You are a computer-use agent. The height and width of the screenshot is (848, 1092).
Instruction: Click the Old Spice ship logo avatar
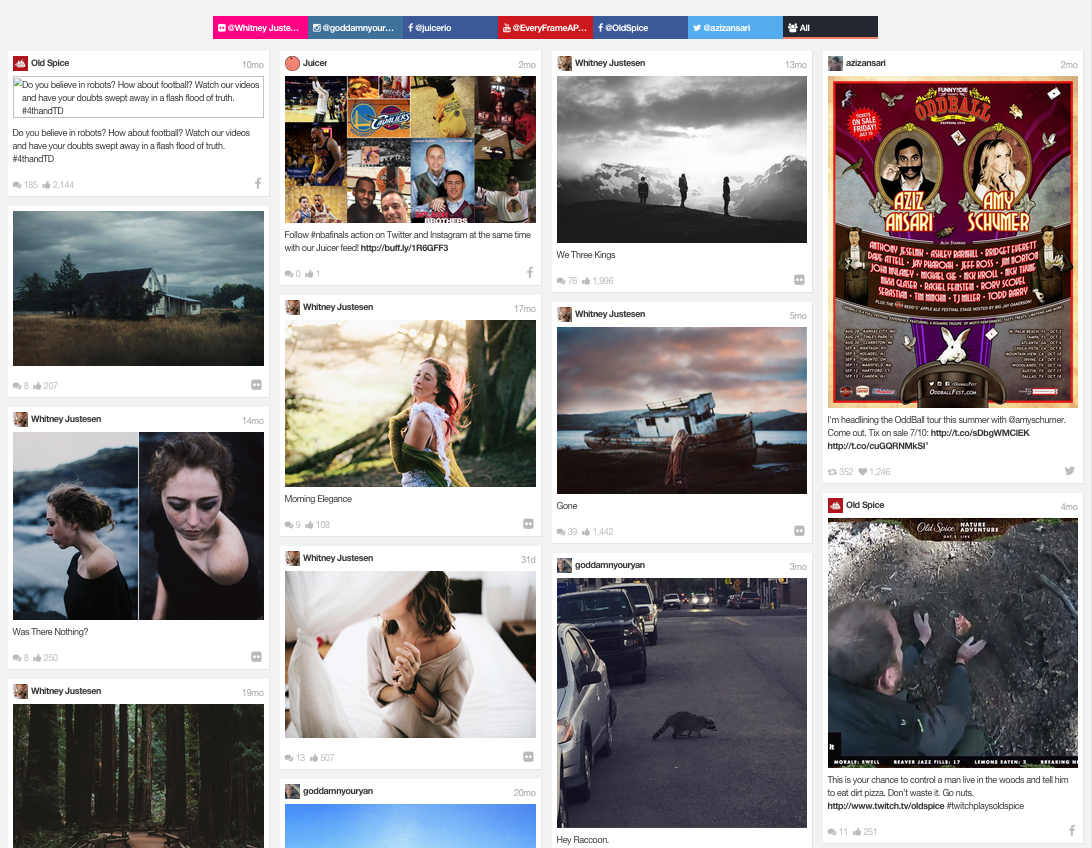click(20, 62)
